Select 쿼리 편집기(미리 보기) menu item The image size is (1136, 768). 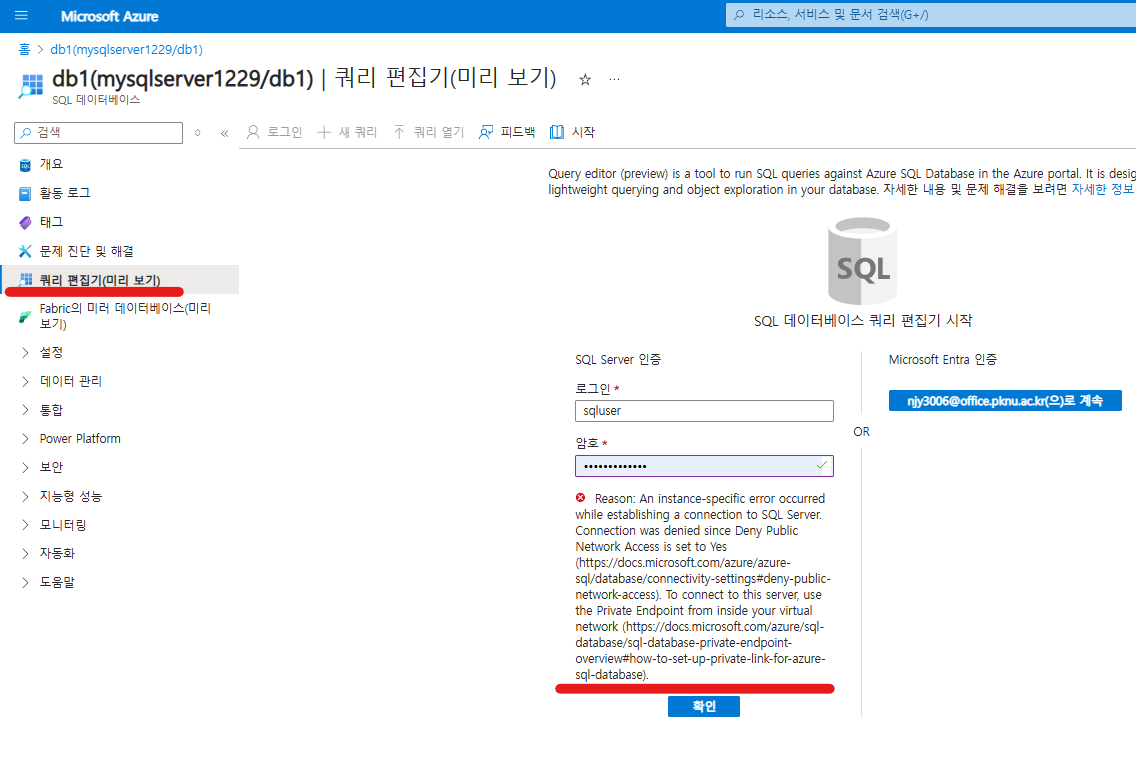click(x=120, y=280)
